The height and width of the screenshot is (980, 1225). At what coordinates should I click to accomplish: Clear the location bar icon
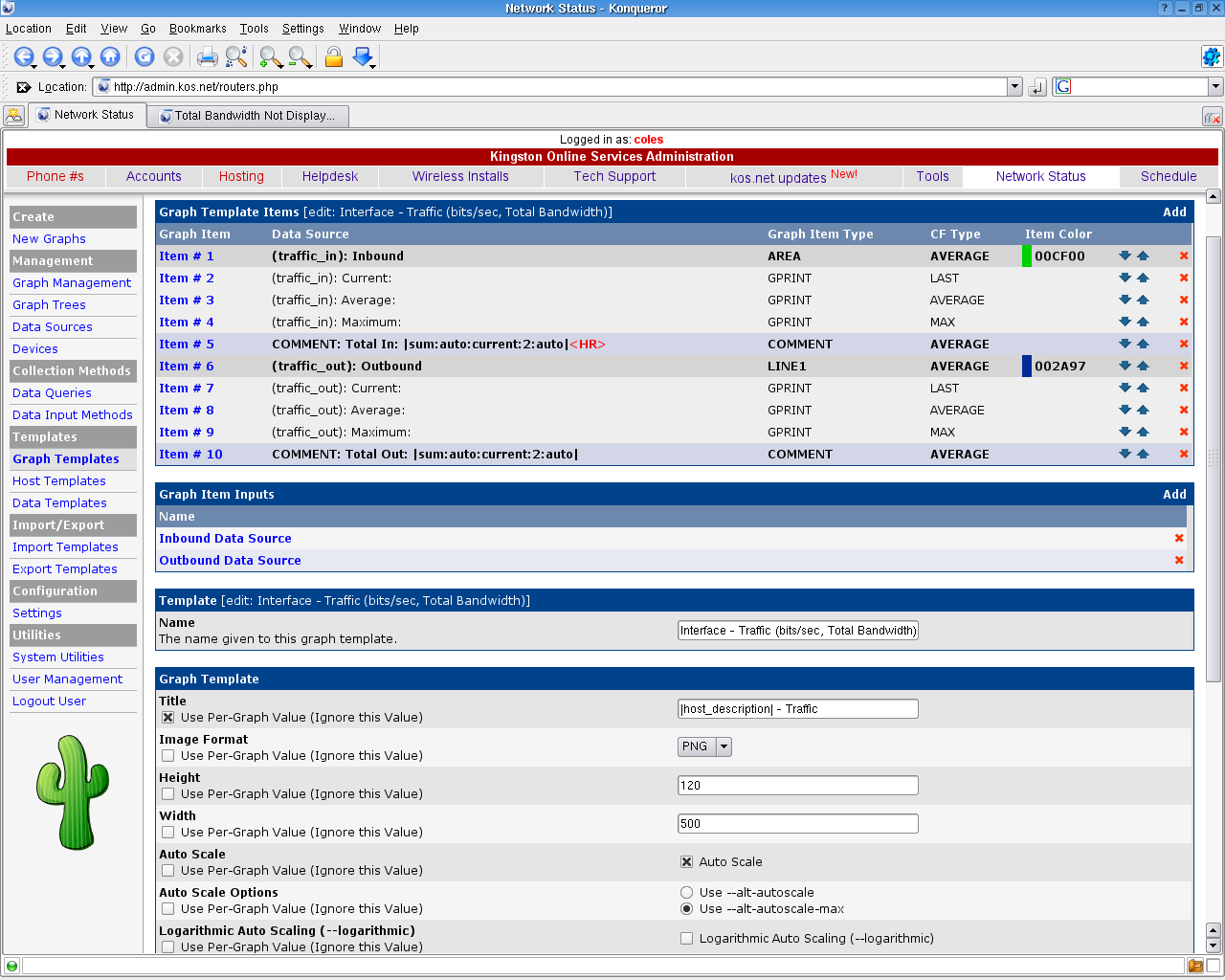[x=24, y=87]
